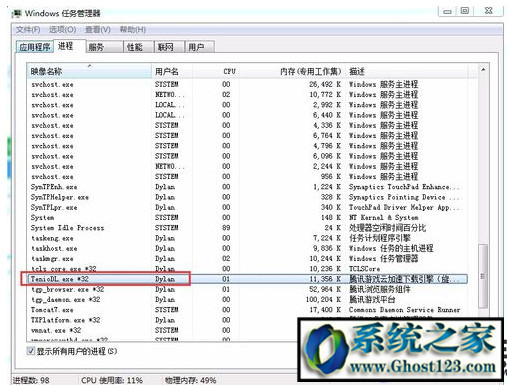Screen dimensions: 507x385
Task: Select the tcls_core.exe *32 process
Action: click(247, 269)
